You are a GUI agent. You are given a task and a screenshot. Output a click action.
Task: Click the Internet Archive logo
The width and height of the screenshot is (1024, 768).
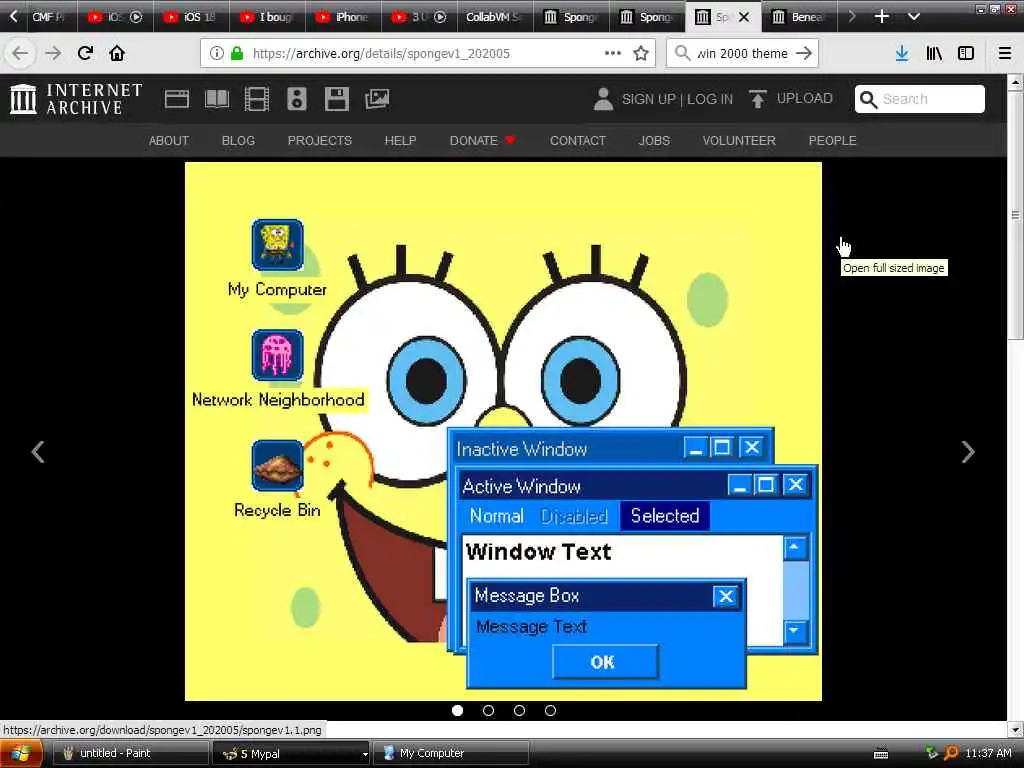click(76, 99)
